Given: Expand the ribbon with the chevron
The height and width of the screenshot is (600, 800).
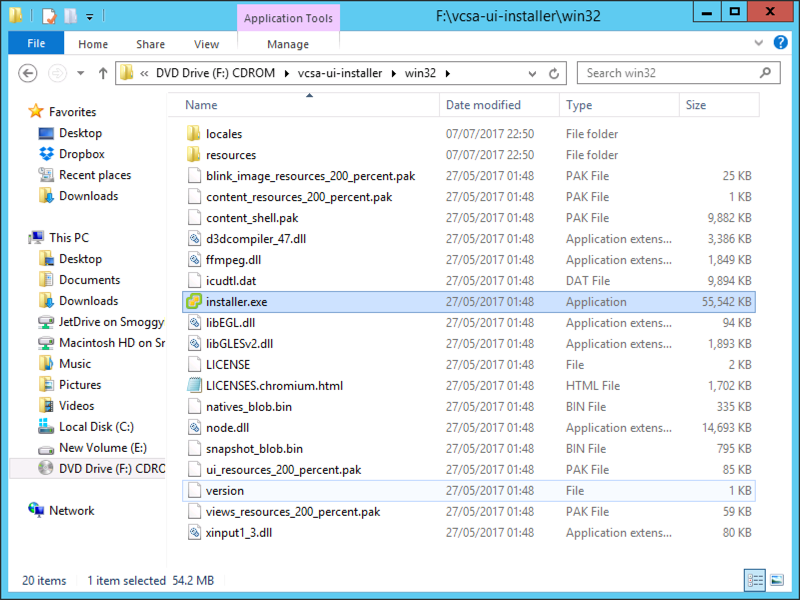Looking at the screenshot, I should coord(759,43).
